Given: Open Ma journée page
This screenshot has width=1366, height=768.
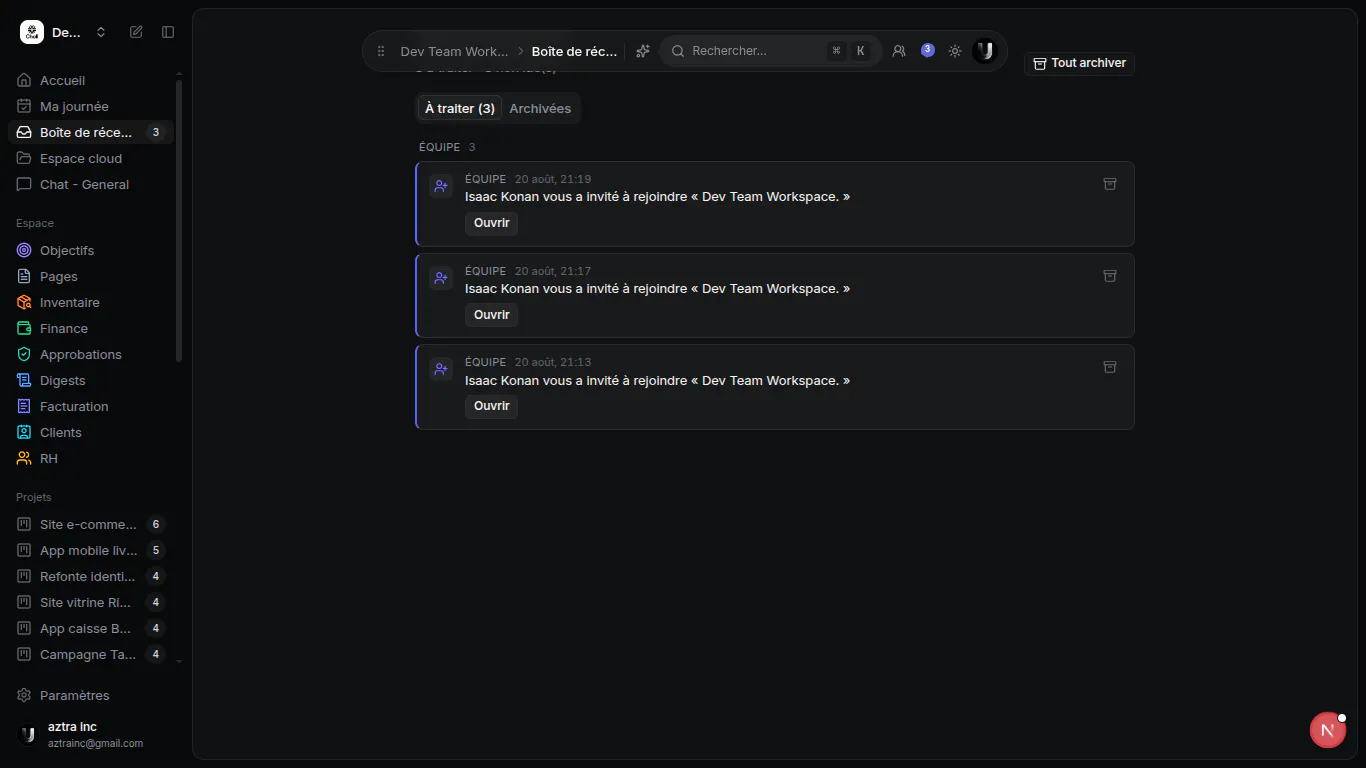Looking at the screenshot, I should (x=91, y=106).
